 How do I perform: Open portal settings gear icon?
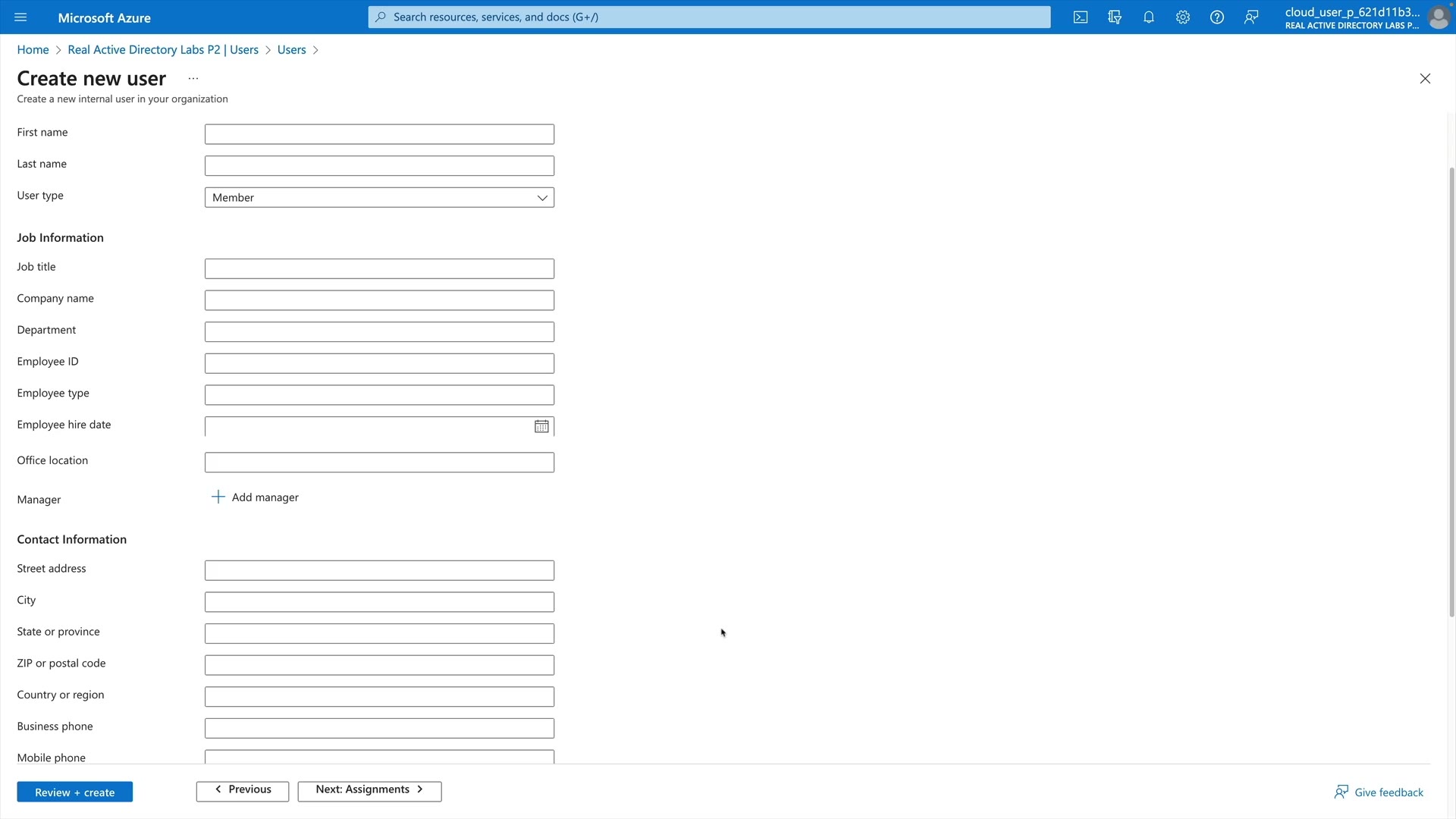pyautogui.click(x=1183, y=17)
